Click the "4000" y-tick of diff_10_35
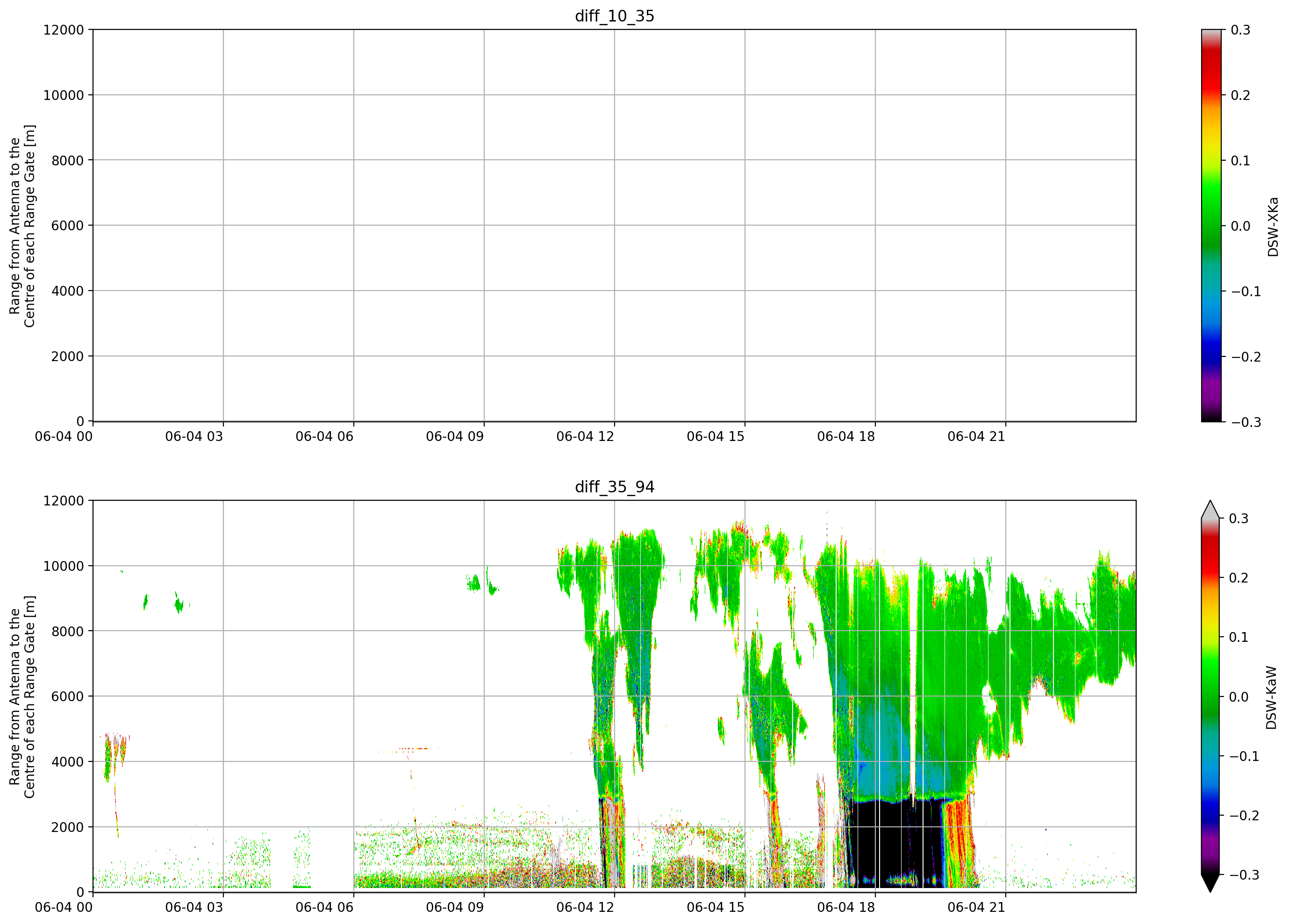This screenshot has width=1289, height=924. pos(68,291)
